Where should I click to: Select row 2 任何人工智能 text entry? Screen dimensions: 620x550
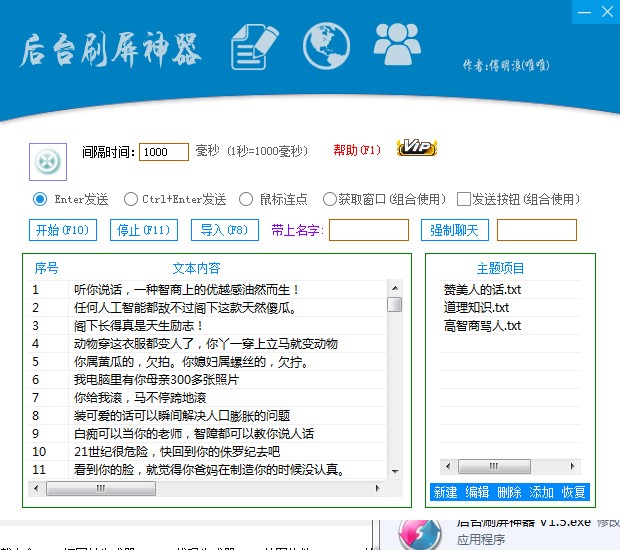207,308
